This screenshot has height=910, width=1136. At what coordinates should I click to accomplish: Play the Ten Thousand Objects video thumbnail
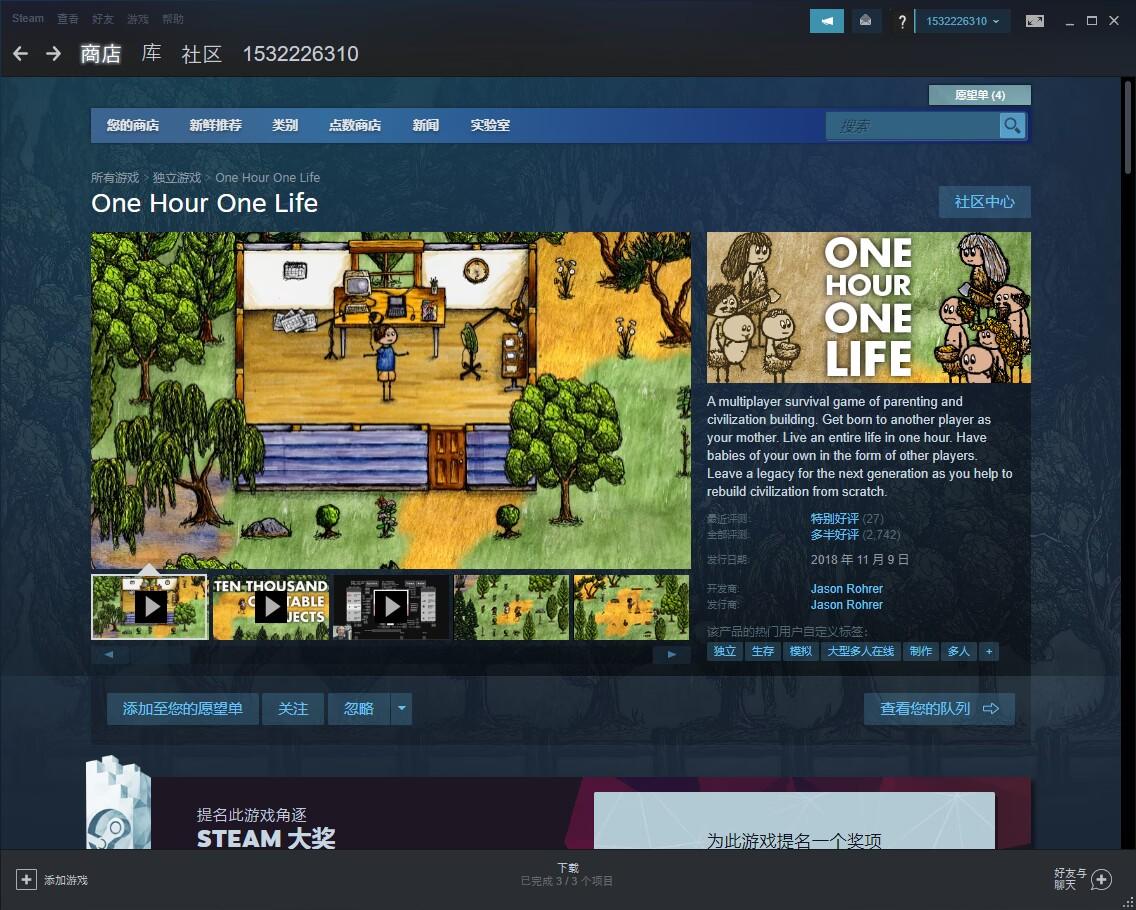(270, 607)
